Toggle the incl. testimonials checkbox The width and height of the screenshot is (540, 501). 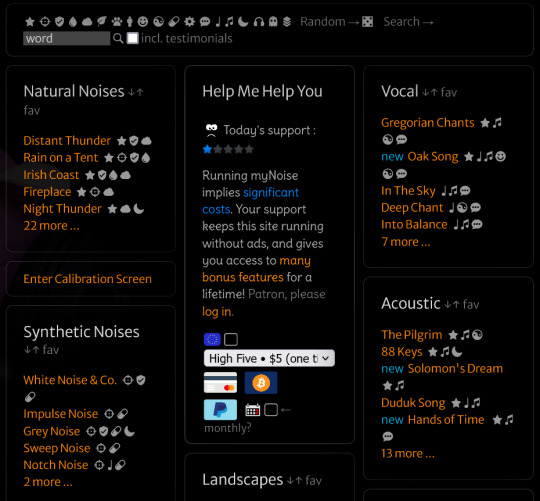(x=133, y=38)
